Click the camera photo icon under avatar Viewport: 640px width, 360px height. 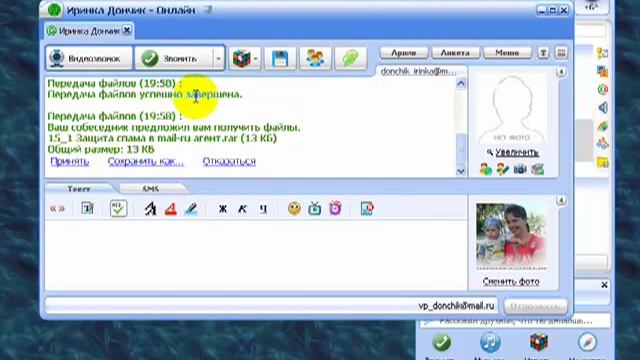click(520, 169)
